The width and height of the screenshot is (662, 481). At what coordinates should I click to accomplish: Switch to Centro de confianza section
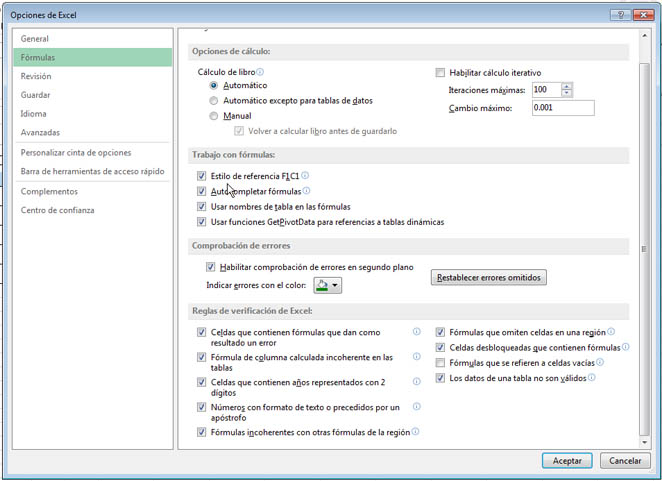[x=58, y=210]
